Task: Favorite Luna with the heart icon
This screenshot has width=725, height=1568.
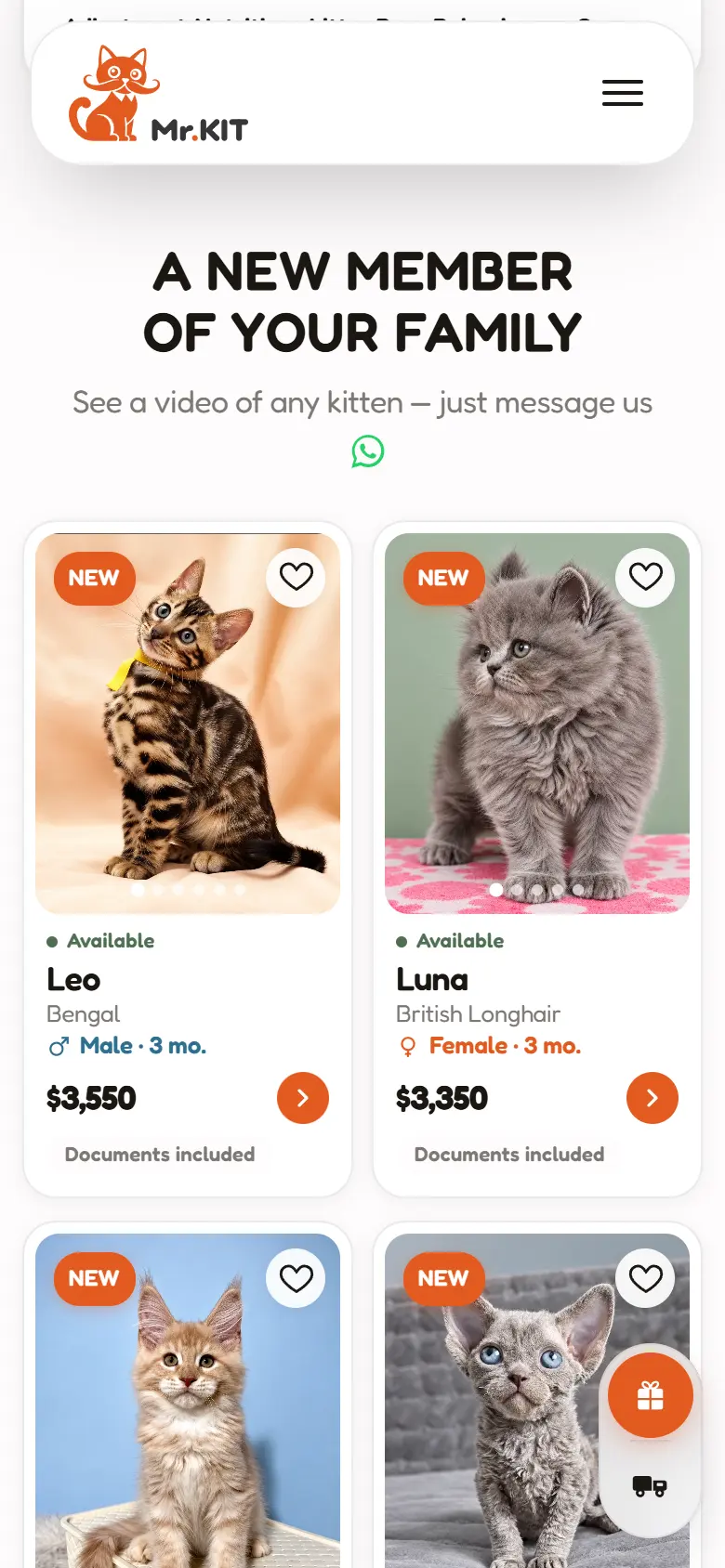Action: point(646,577)
